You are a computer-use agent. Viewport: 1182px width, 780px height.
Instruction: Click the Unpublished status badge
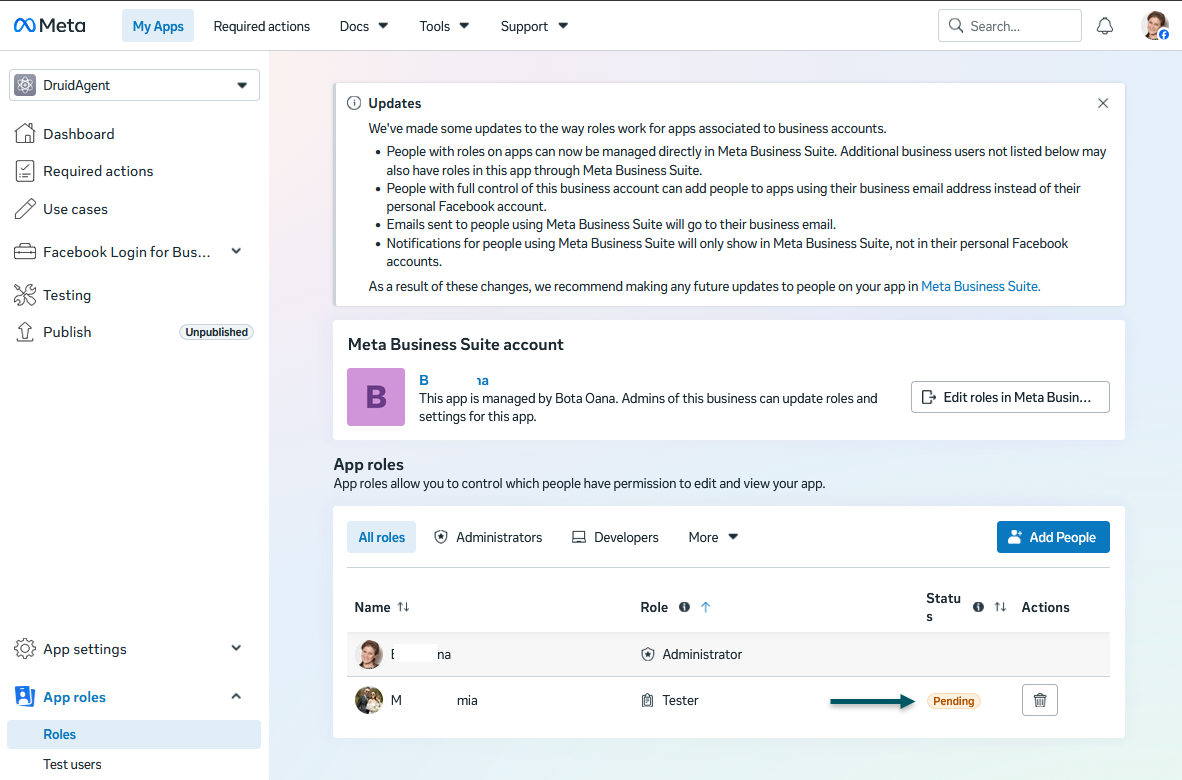[216, 332]
